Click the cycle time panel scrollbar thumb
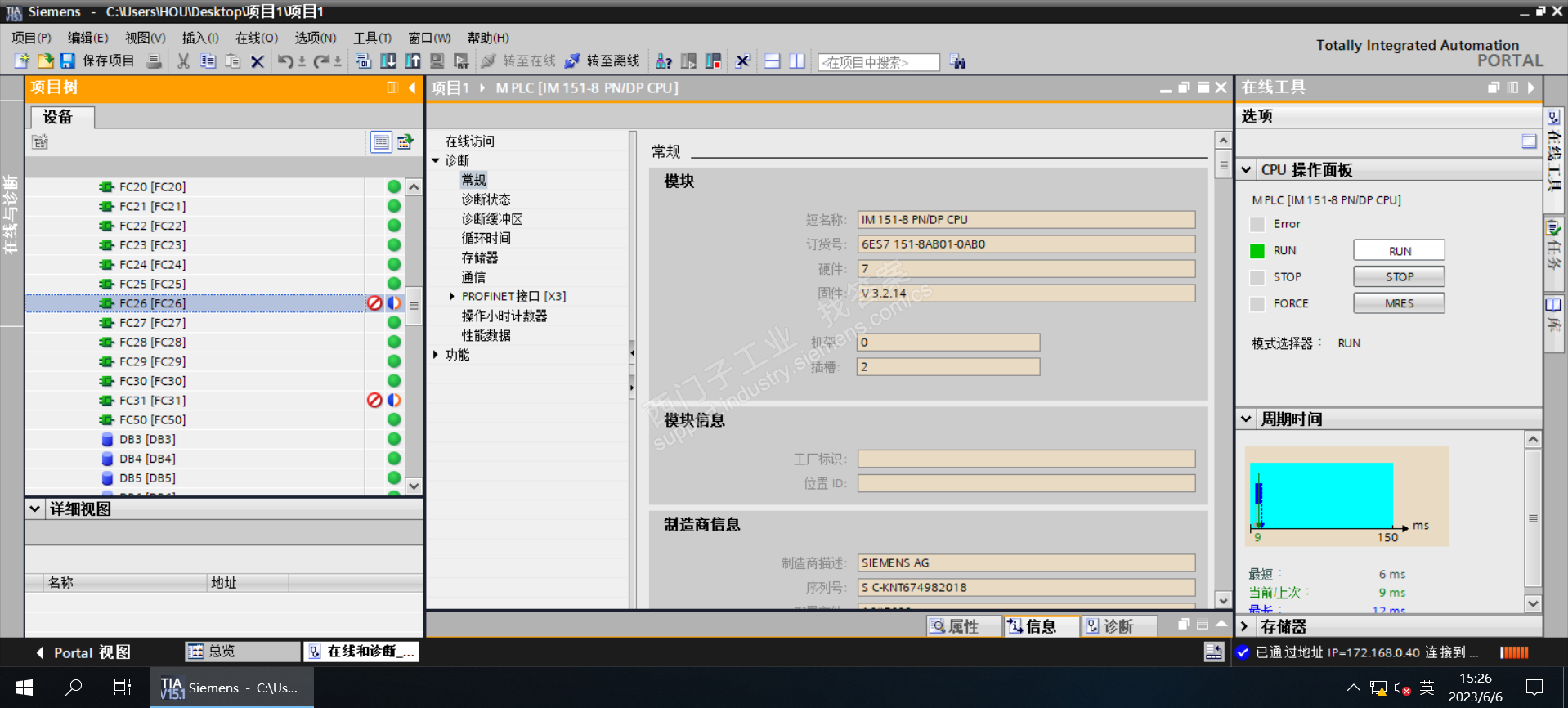Viewport: 1568px width, 708px height. [1533, 518]
